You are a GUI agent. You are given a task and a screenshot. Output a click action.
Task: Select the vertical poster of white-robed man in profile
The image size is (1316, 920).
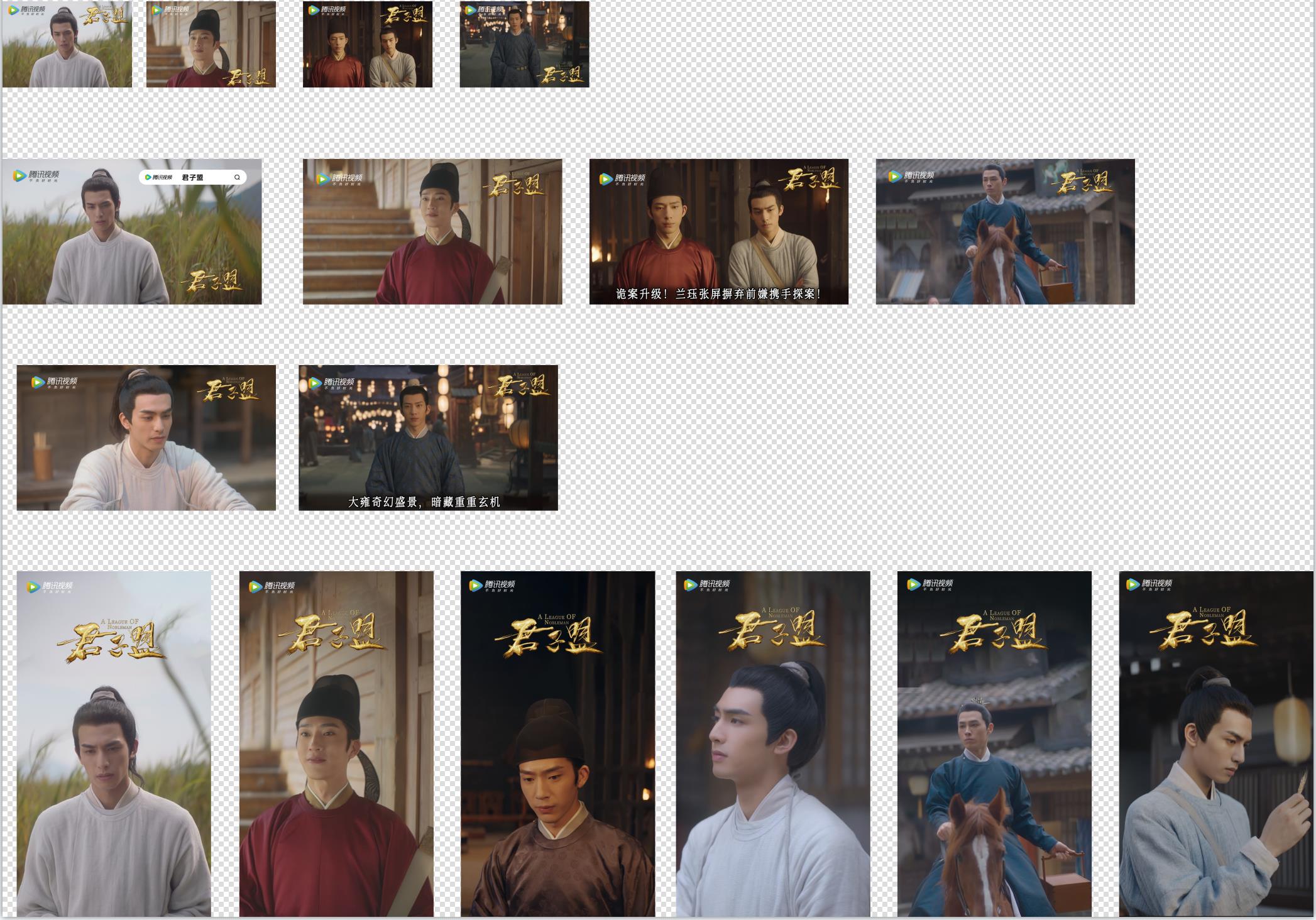[773, 743]
